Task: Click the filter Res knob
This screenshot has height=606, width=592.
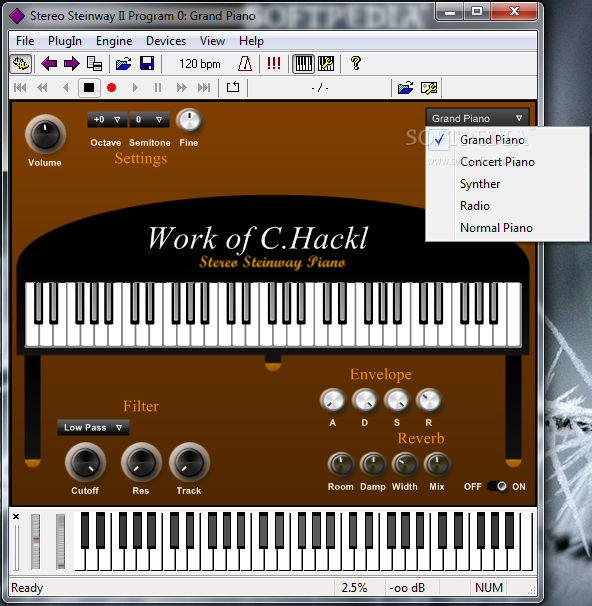Action: pos(141,462)
